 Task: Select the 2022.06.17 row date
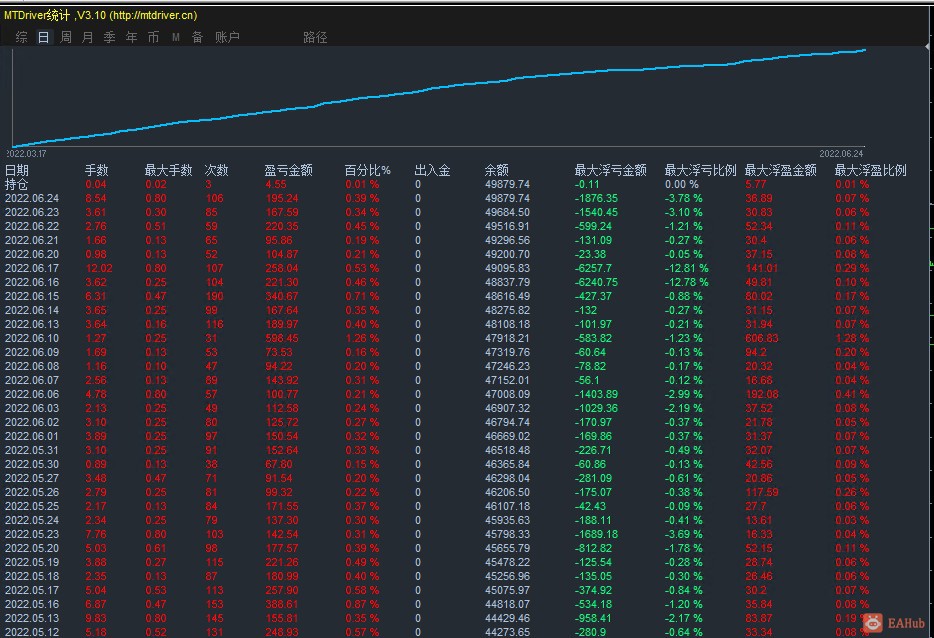click(x=32, y=268)
